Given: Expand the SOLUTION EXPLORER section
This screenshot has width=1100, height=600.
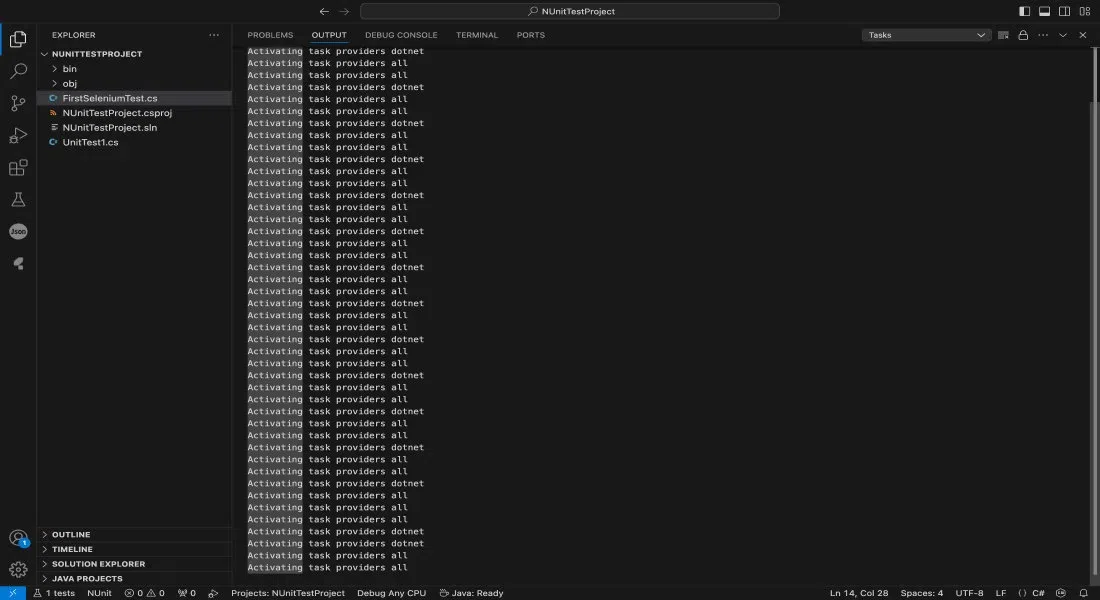Looking at the screenshot, I should coord(134,564).
